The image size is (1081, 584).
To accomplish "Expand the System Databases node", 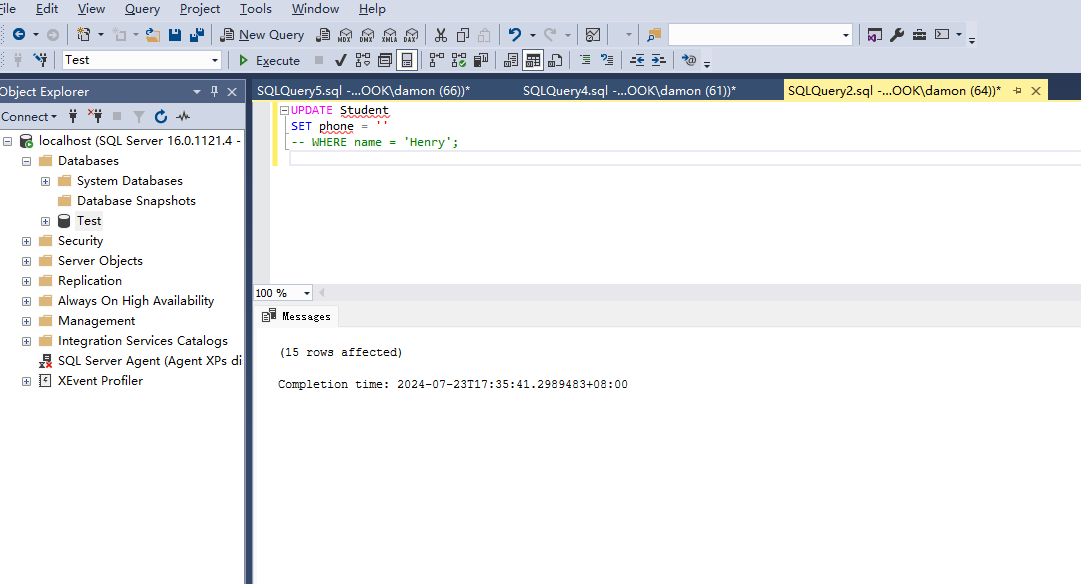I will [46, 181].
